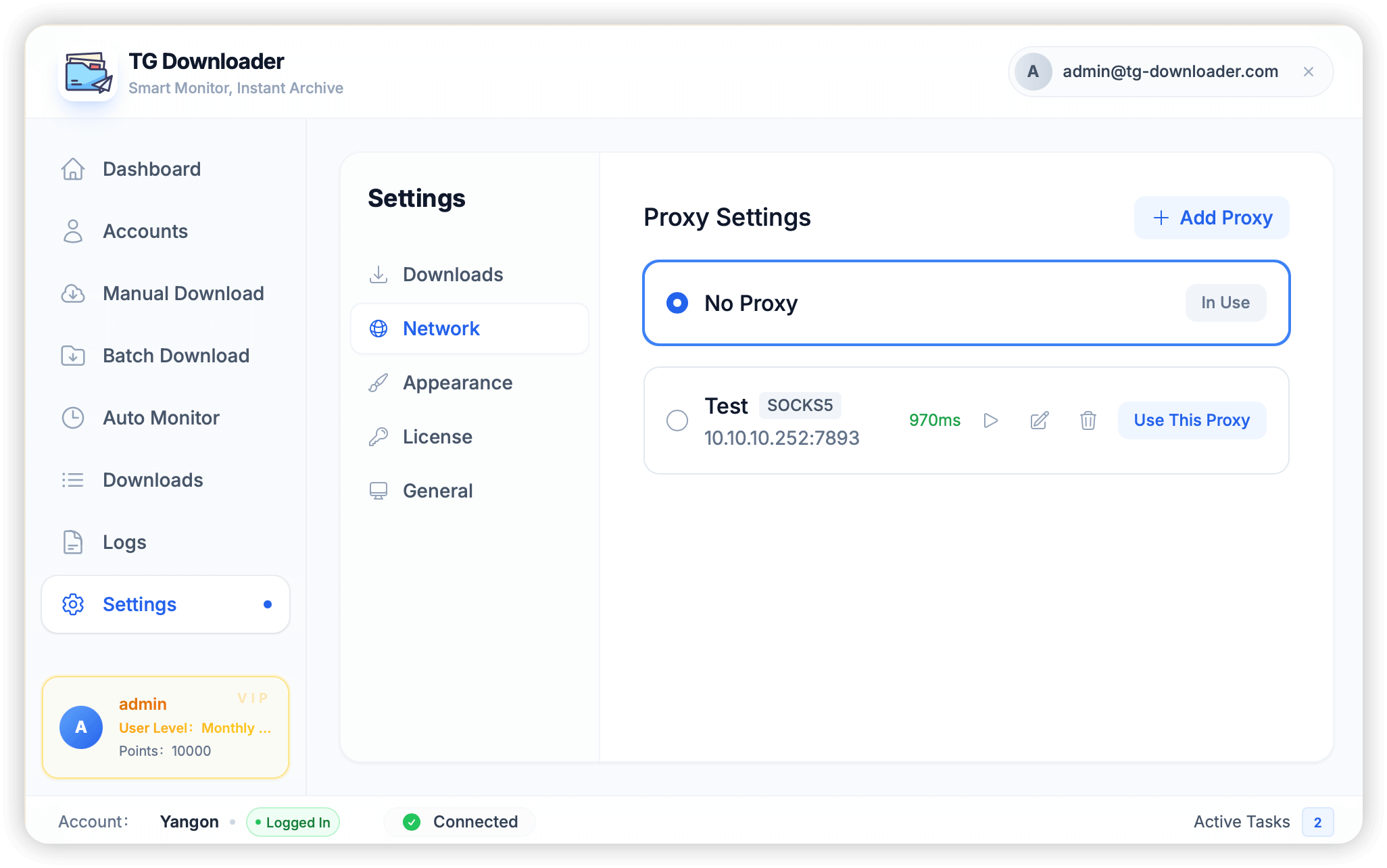The image size is (1387, 868).
Task: Open the Dashboard from the sidebar
Action: 151,169
